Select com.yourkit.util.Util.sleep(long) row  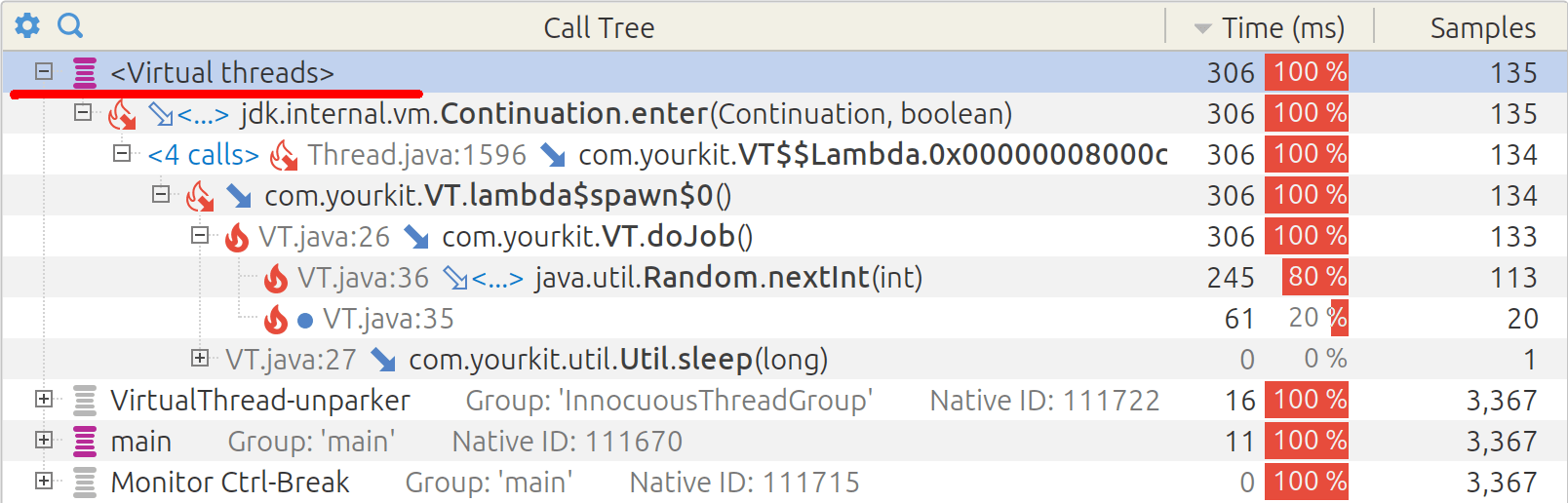click(618, 359)
